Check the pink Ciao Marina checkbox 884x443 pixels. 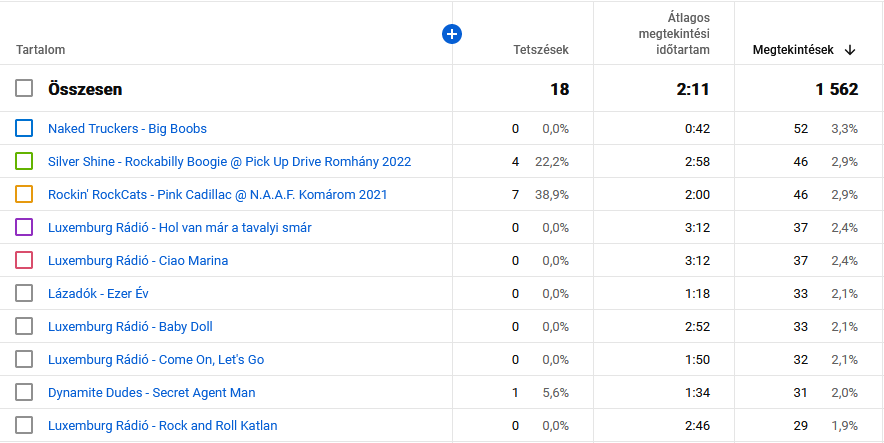(25, 260)
